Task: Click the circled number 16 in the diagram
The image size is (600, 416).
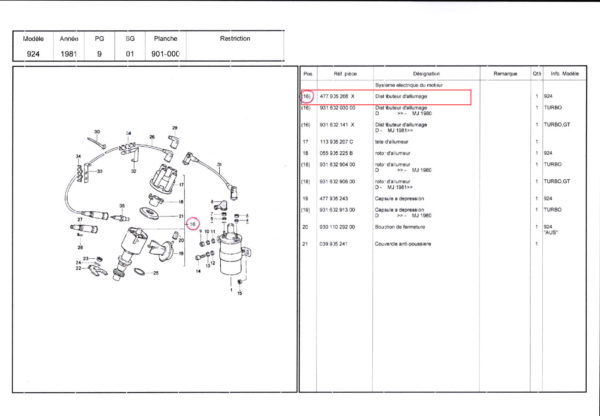Action: click(193, 225)
